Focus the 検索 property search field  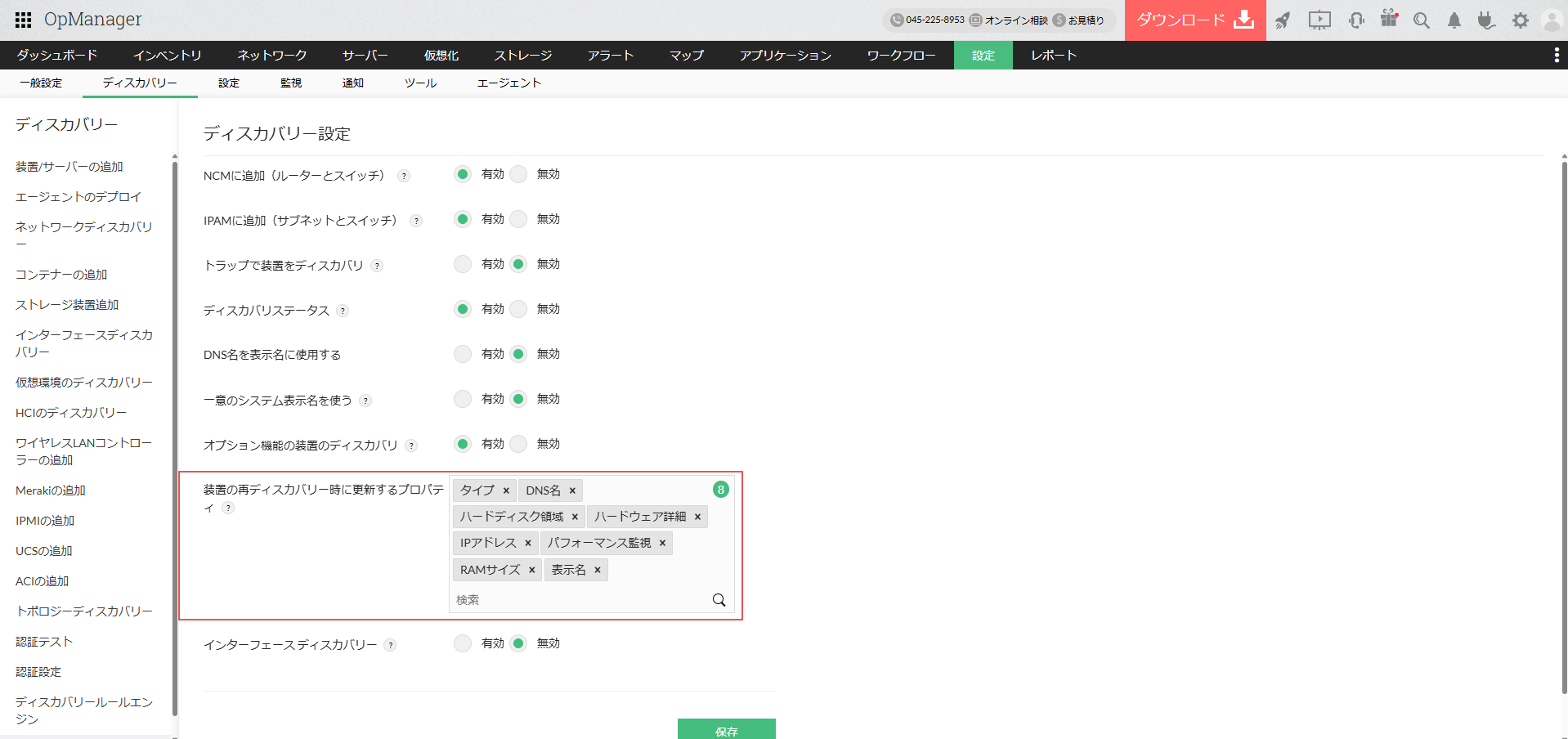tap(581, 600)
